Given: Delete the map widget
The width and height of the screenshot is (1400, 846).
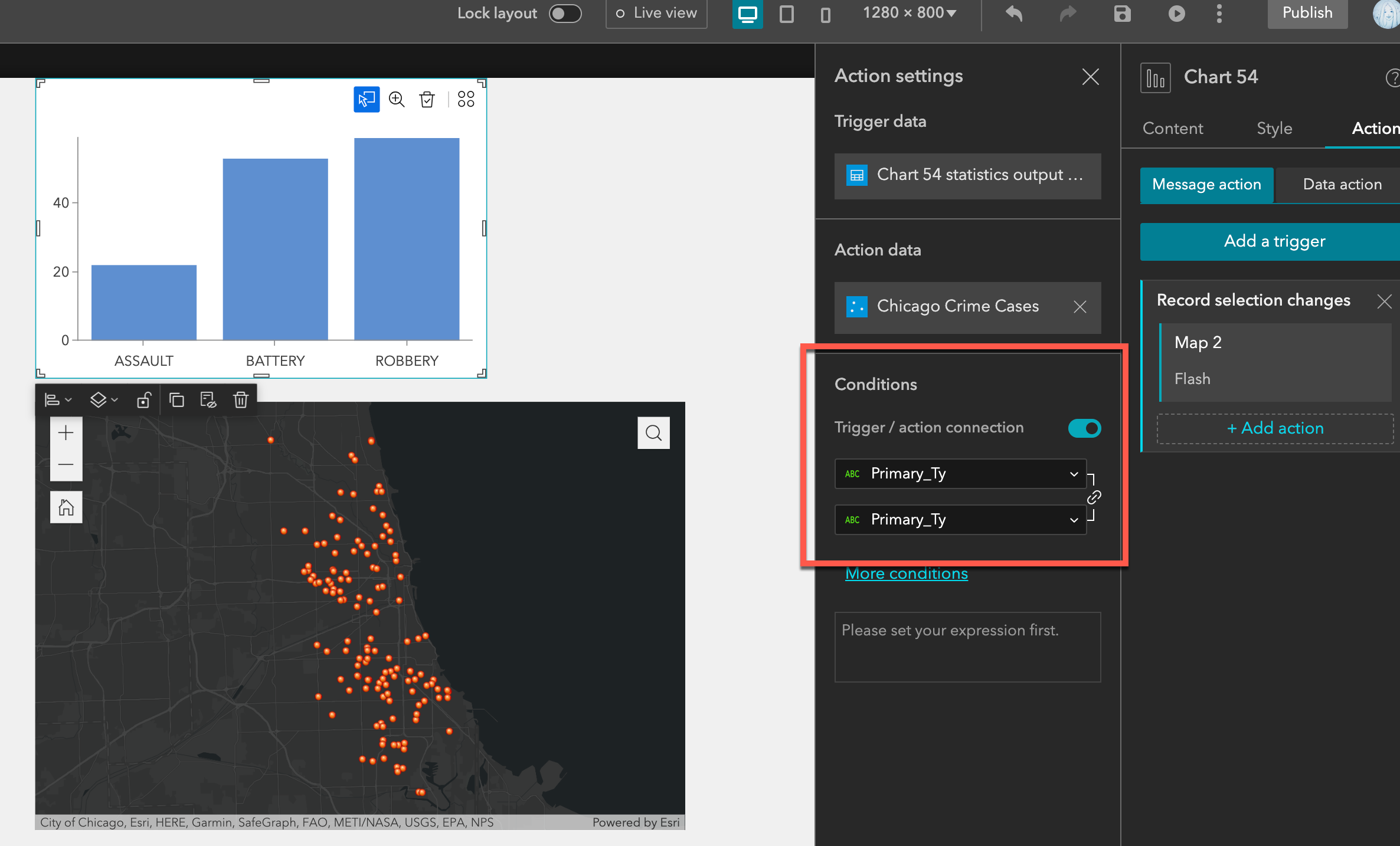Looking at the screenshot, I should [240, 399].
